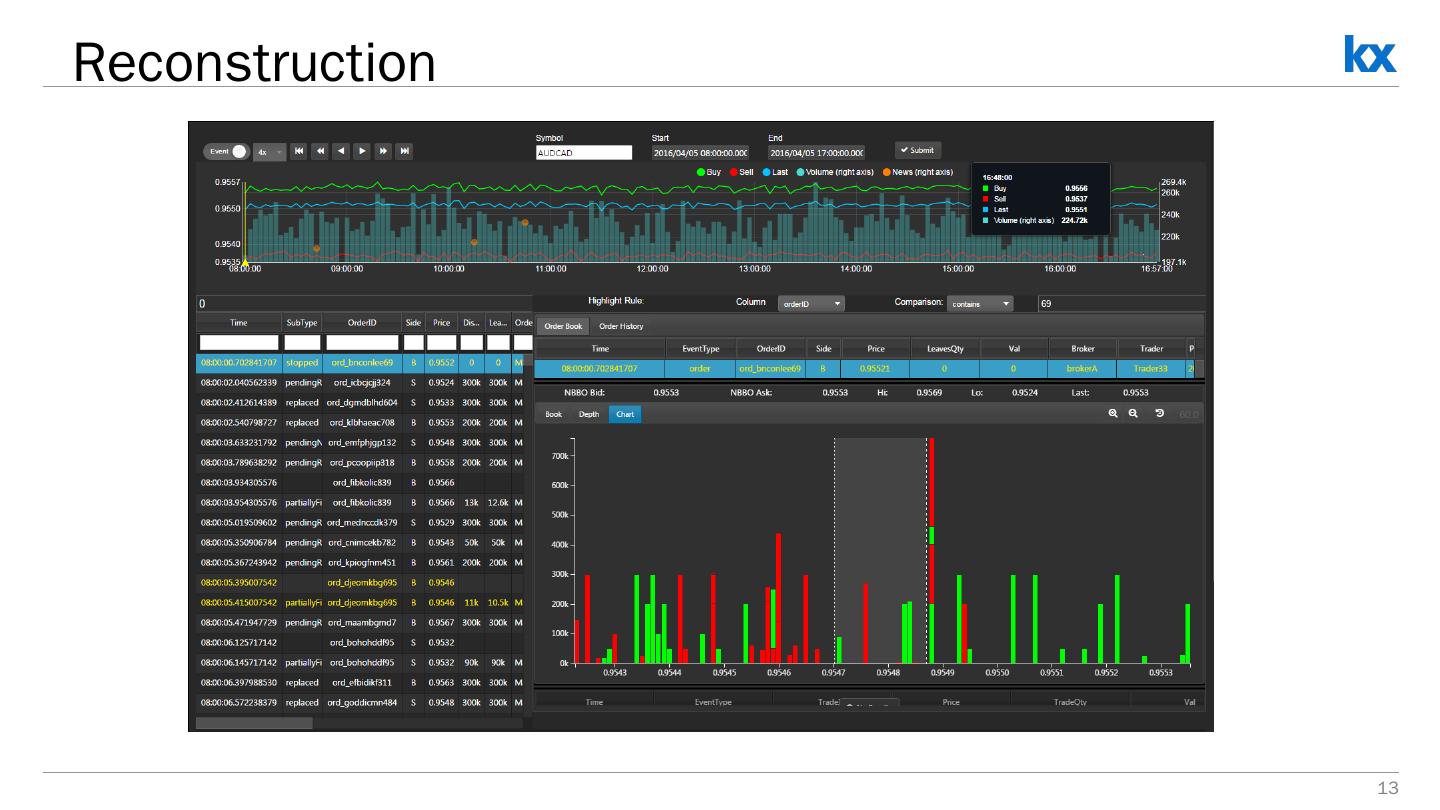
Task: Toggle the Event switch
Action: pos(226,152)
